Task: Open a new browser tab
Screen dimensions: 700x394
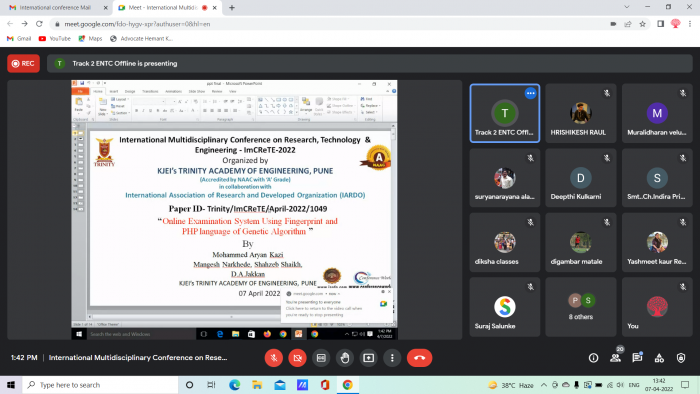Action: 232,8
